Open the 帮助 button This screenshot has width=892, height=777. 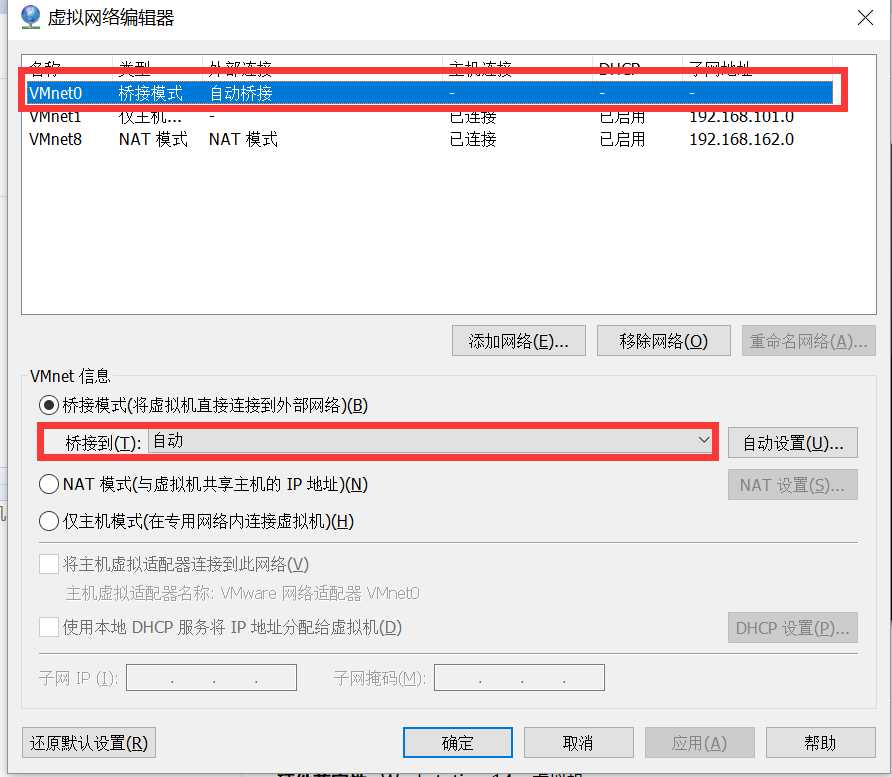[820, 743]
